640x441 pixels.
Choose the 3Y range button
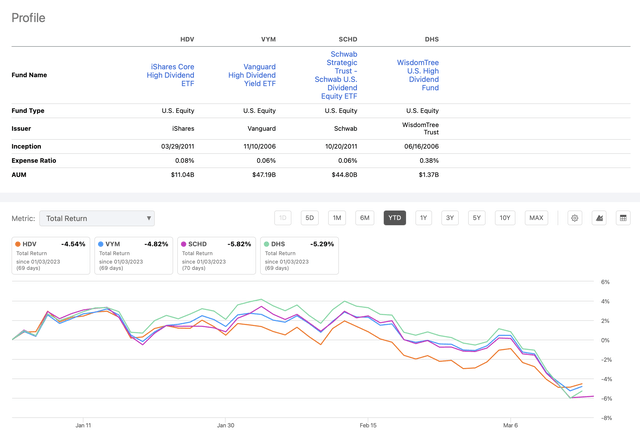tap(450, 218)
